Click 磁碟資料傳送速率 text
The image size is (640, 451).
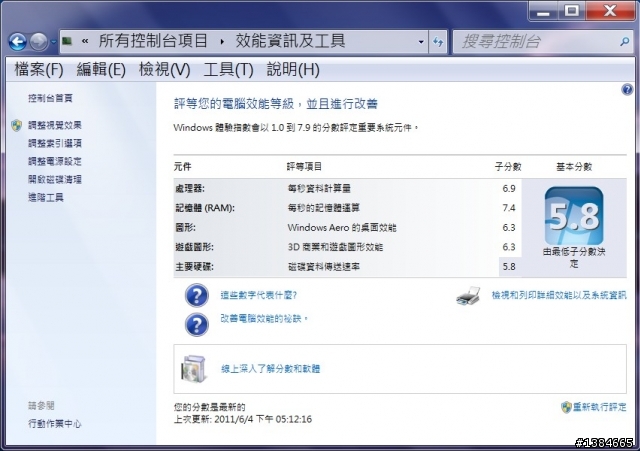click(324, 267)
